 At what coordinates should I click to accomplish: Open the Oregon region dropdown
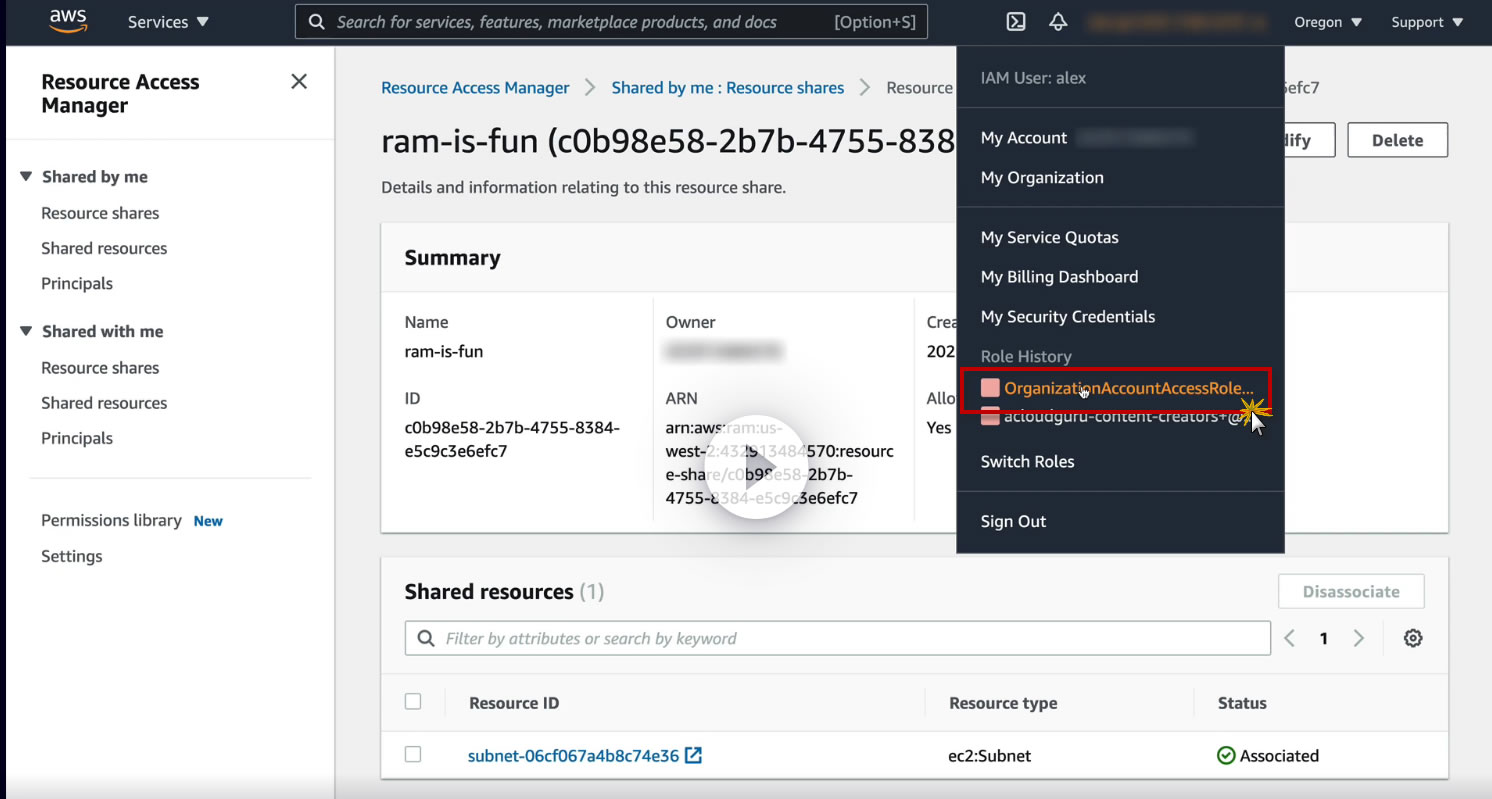[x=1327, y=22]
